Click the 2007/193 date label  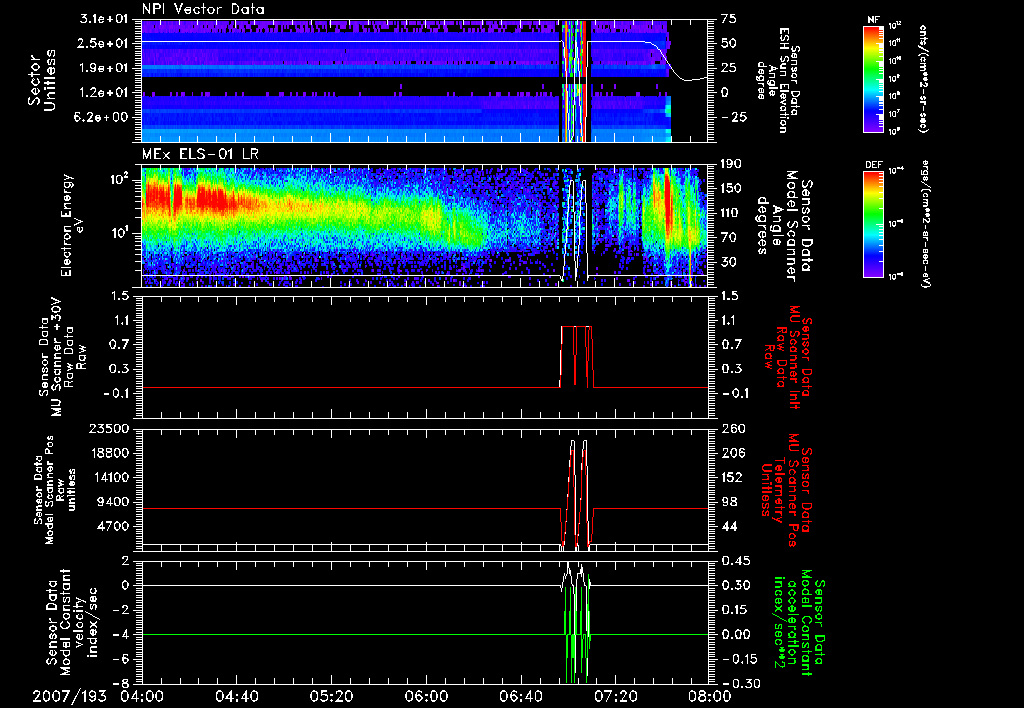pyautogui.click(x=69, y=696)
